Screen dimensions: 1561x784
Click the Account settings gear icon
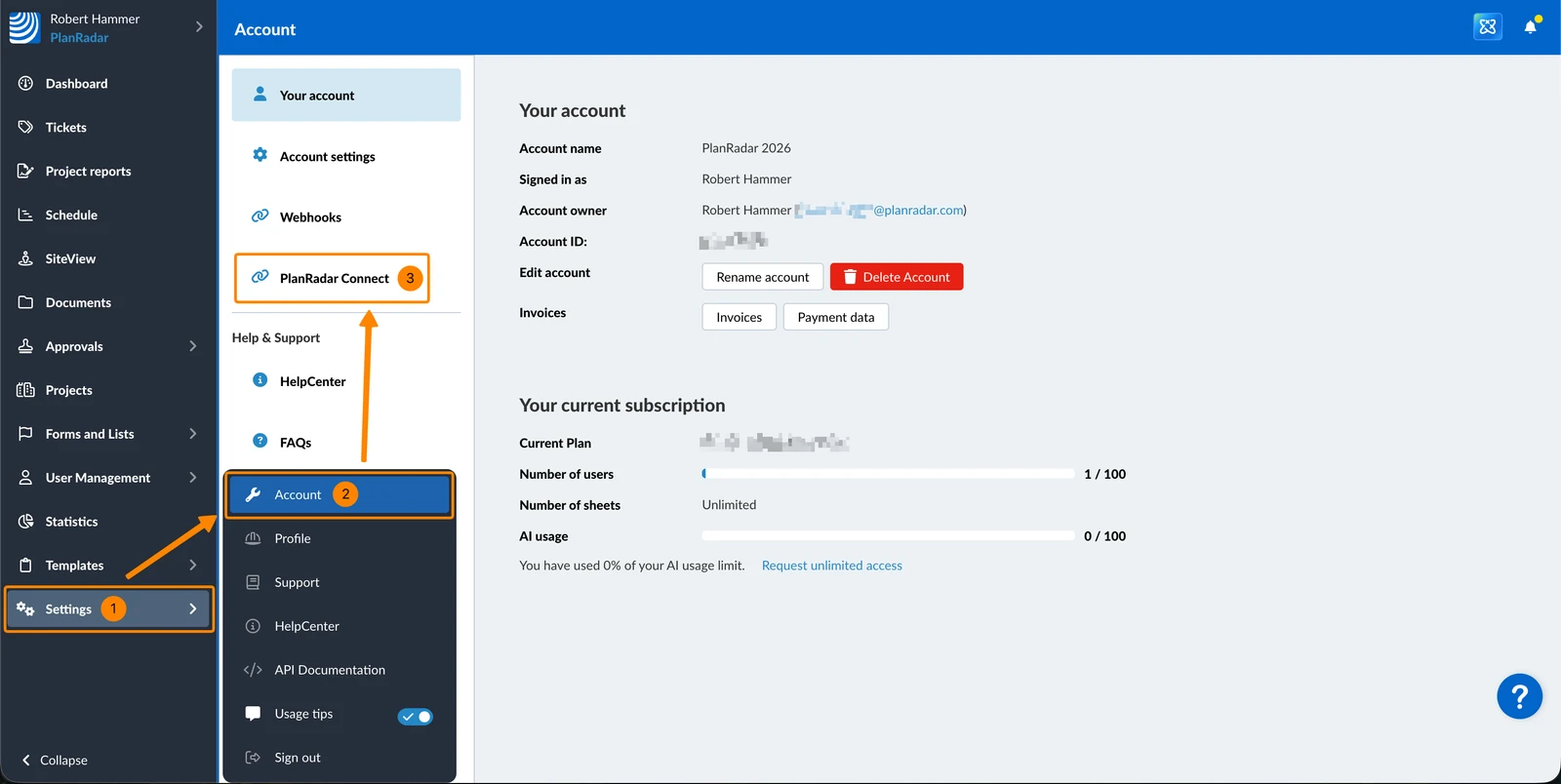click(260, 155)
